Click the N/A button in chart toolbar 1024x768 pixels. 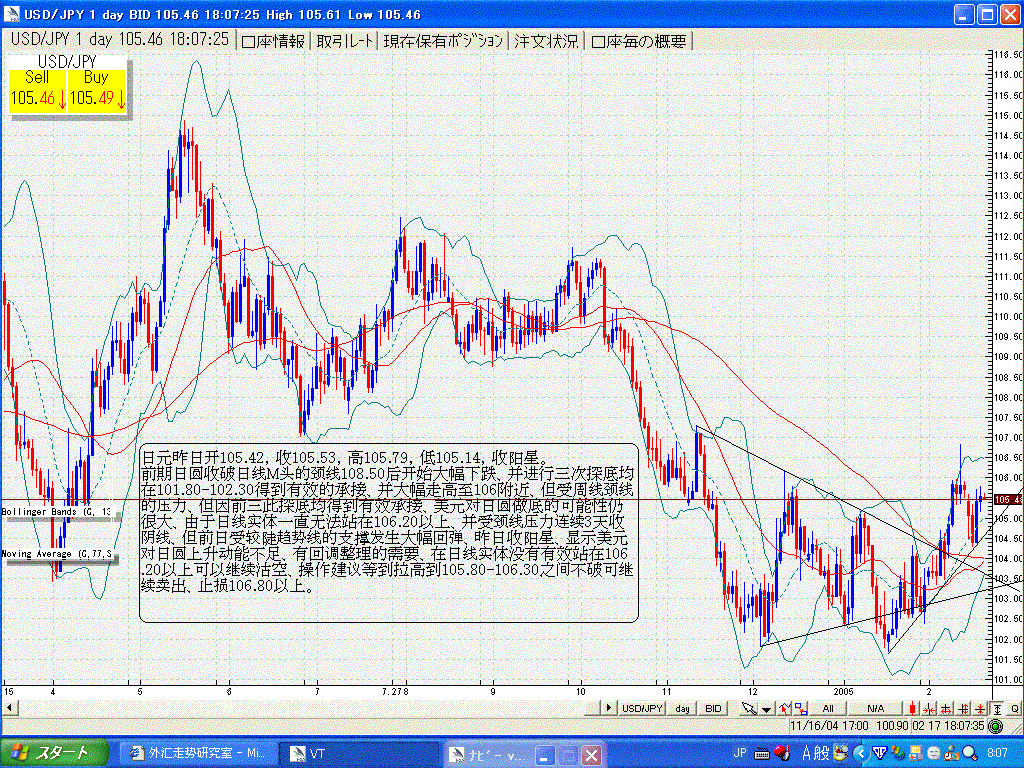click(875, 709)
